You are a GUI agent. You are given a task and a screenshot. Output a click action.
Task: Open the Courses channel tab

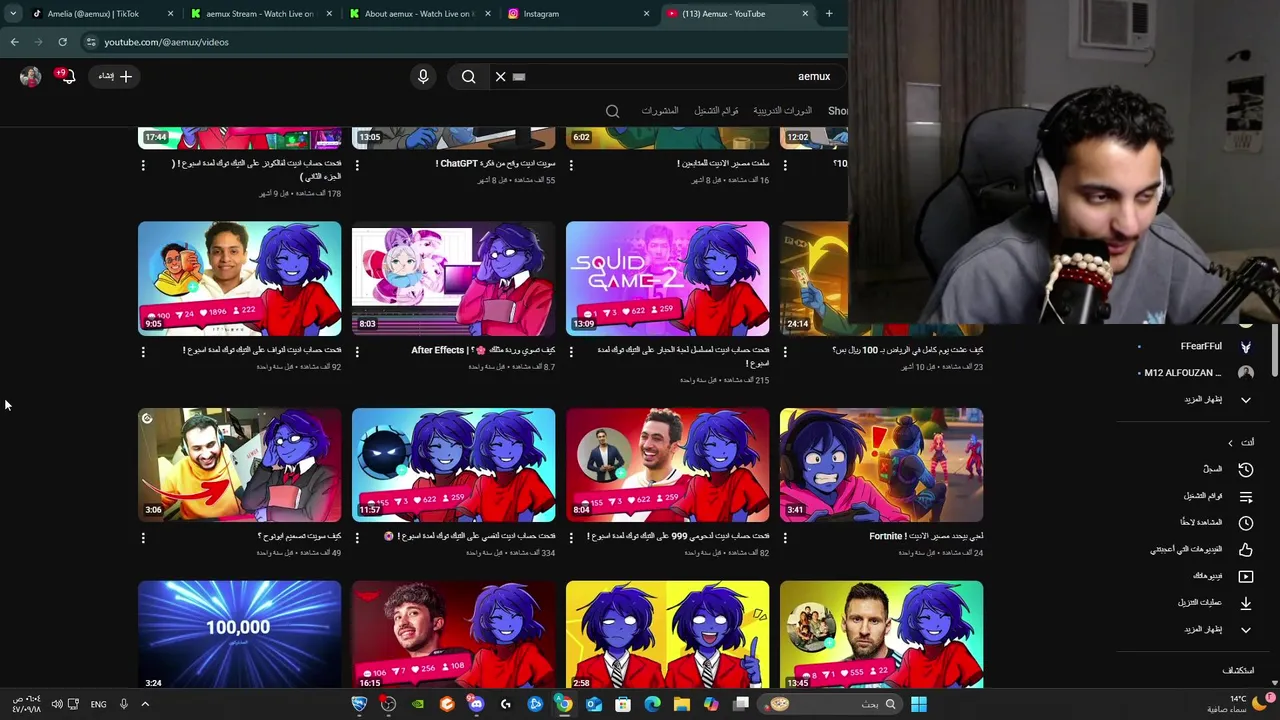(x=782, y=111)
